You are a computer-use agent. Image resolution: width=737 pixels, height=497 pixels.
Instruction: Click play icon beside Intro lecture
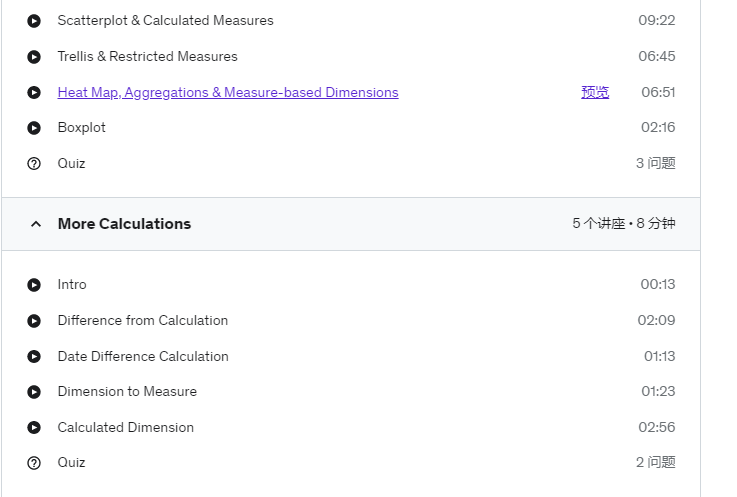tap(34, 285)
